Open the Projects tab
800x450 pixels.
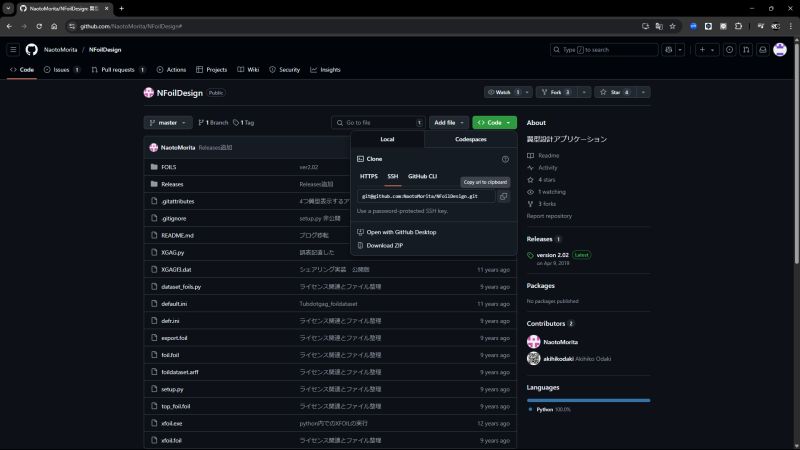[x=211, y=70]
